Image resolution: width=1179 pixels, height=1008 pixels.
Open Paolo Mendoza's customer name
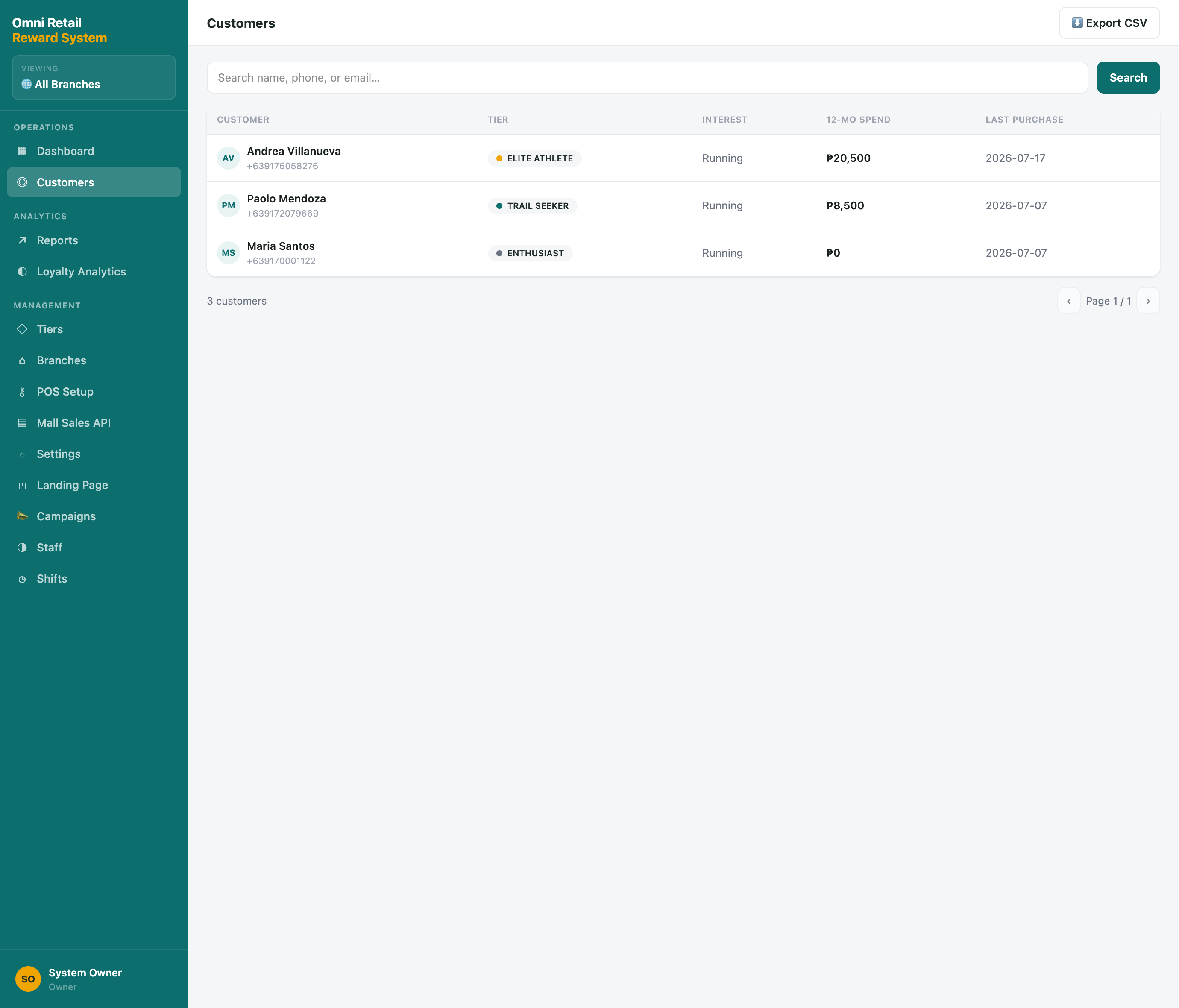(286, 199)
